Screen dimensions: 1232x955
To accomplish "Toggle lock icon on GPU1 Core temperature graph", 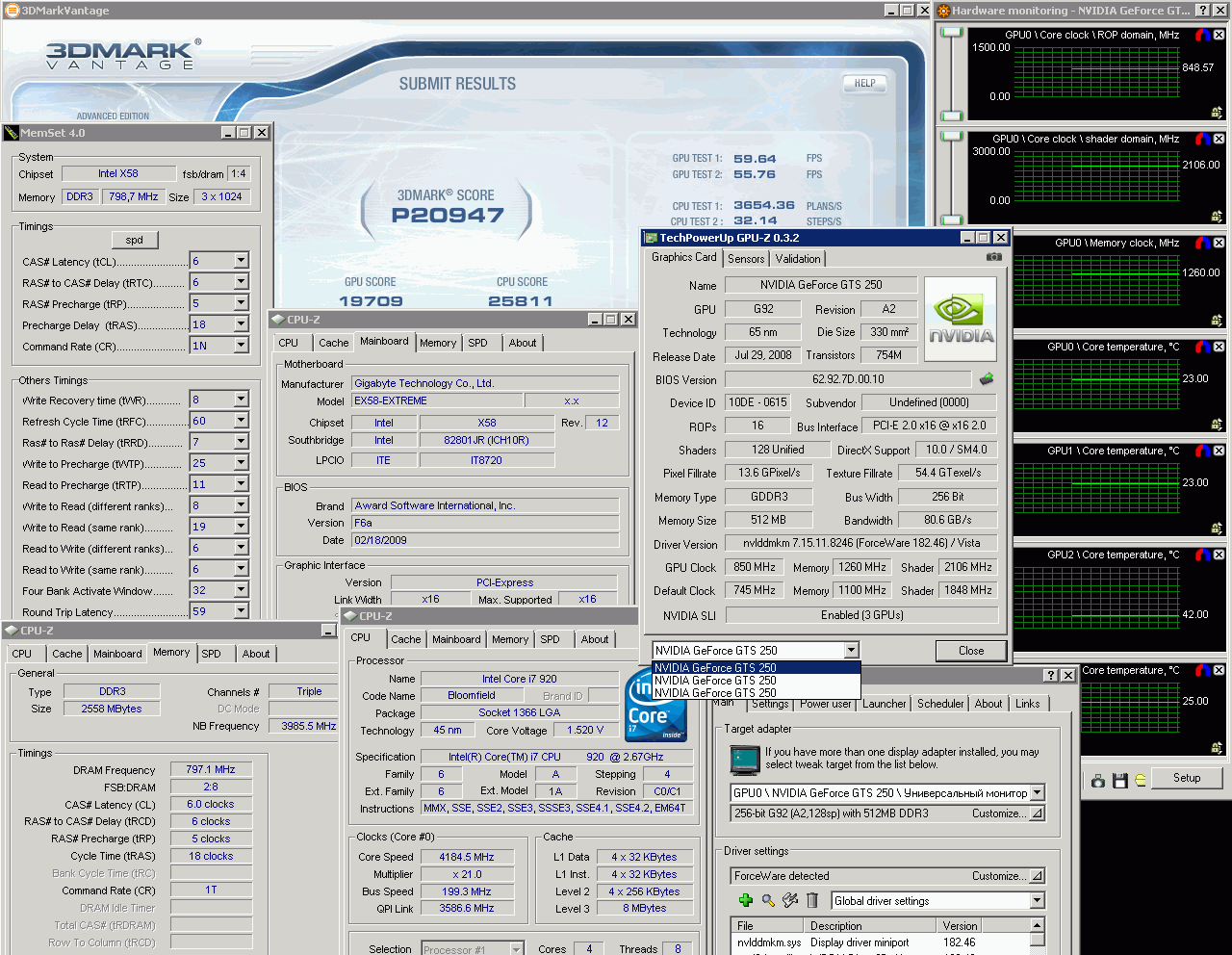I will [x=1217, y=529].
